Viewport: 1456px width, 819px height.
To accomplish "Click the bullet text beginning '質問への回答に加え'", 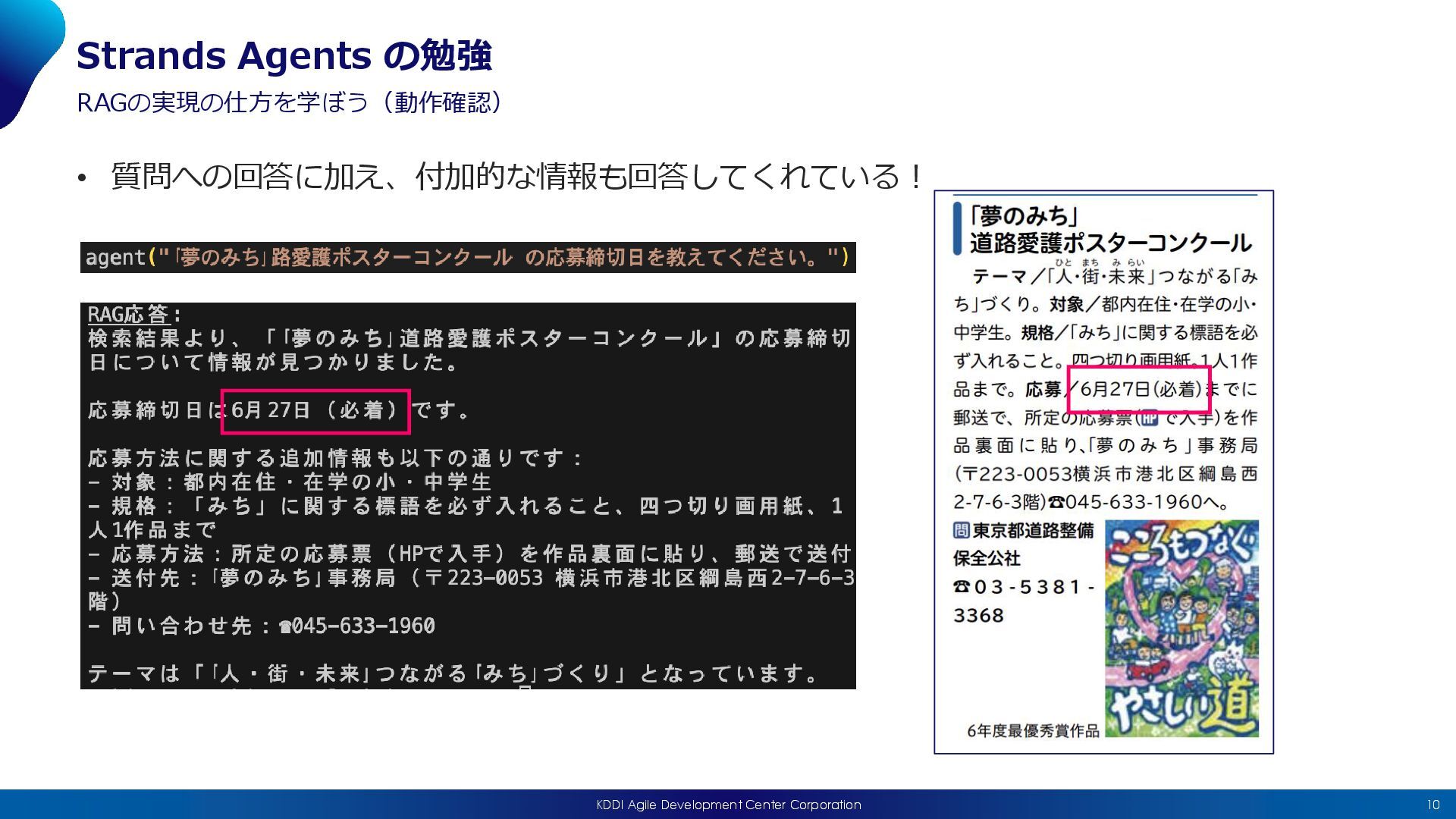I will pos(516,177).
